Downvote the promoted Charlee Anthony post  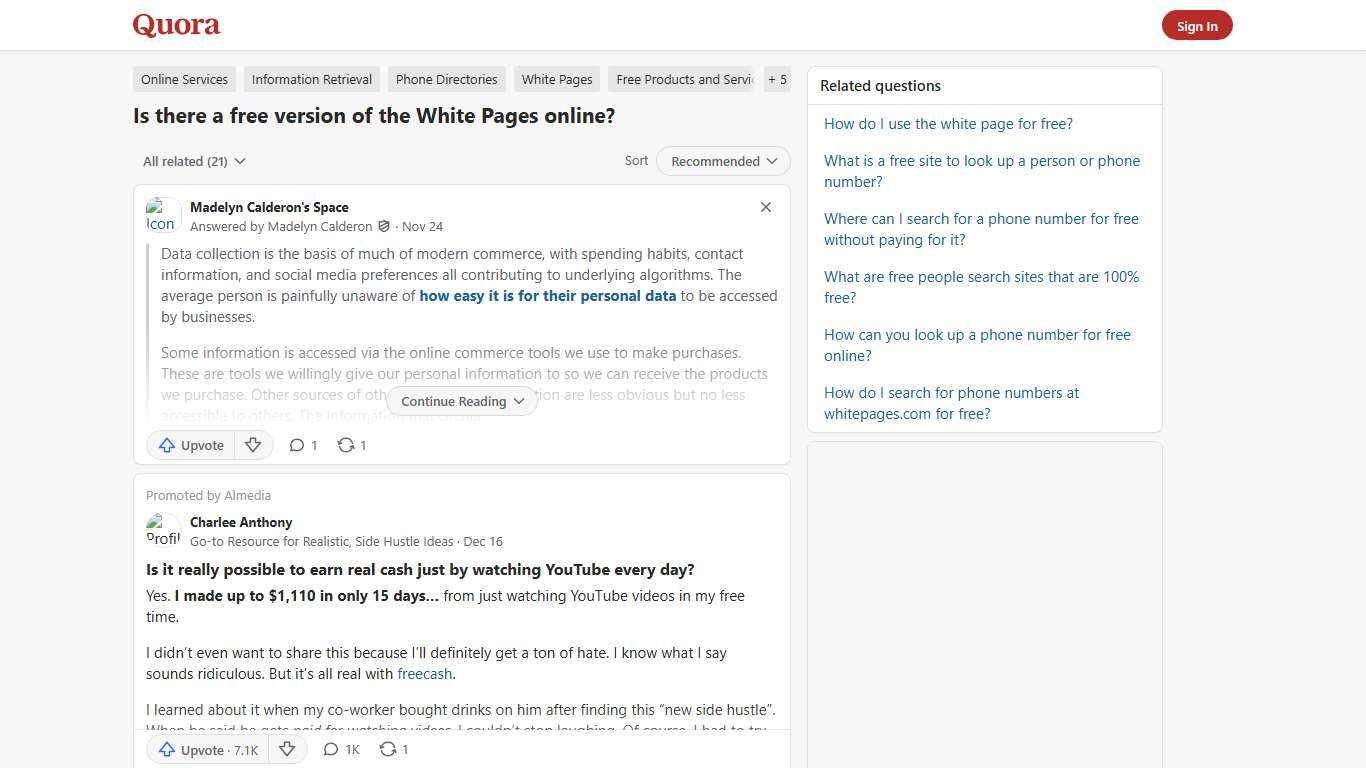(287, 749)
